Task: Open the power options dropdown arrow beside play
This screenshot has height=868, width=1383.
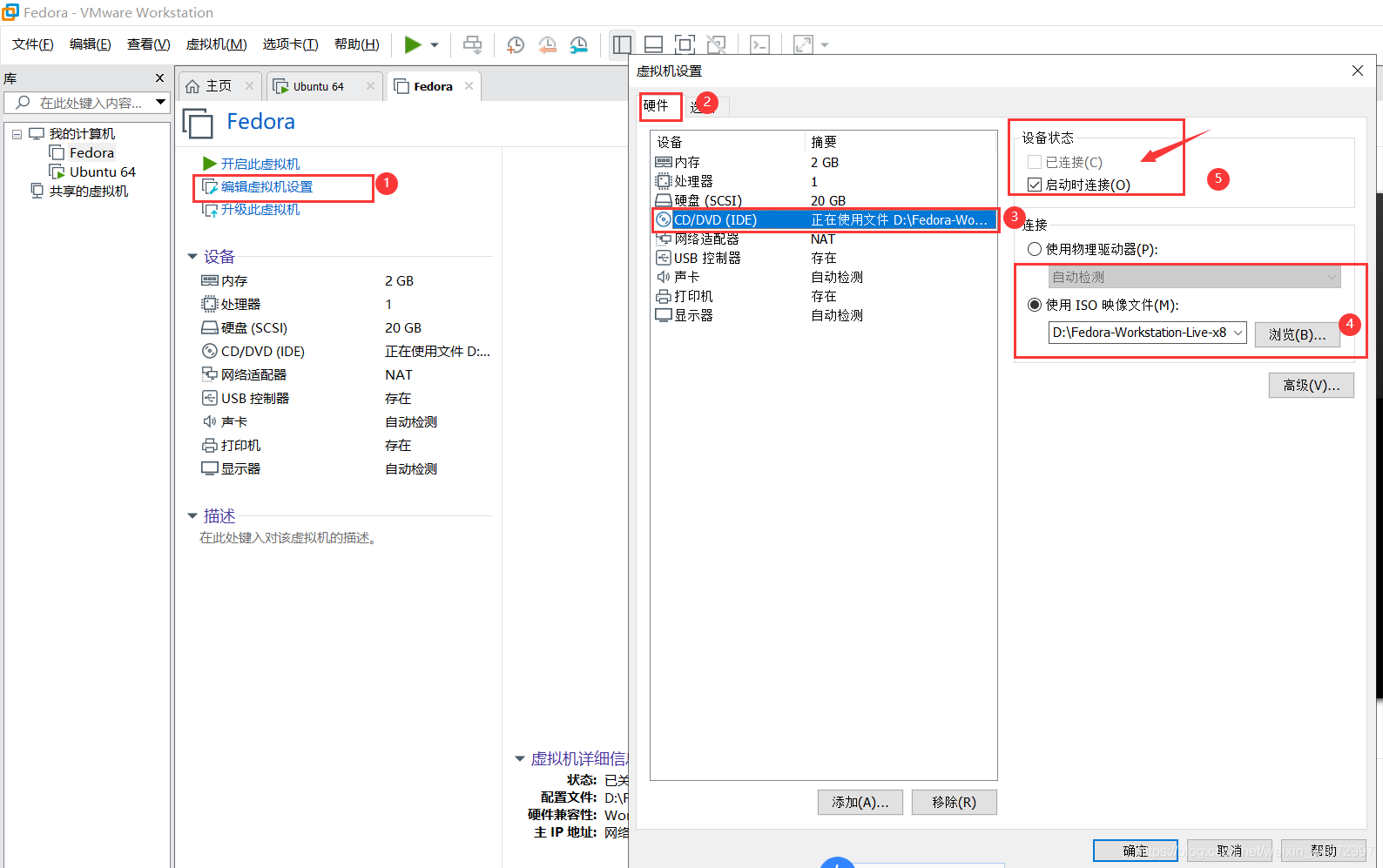Action: pyautogui.click(x=435, y=45)
